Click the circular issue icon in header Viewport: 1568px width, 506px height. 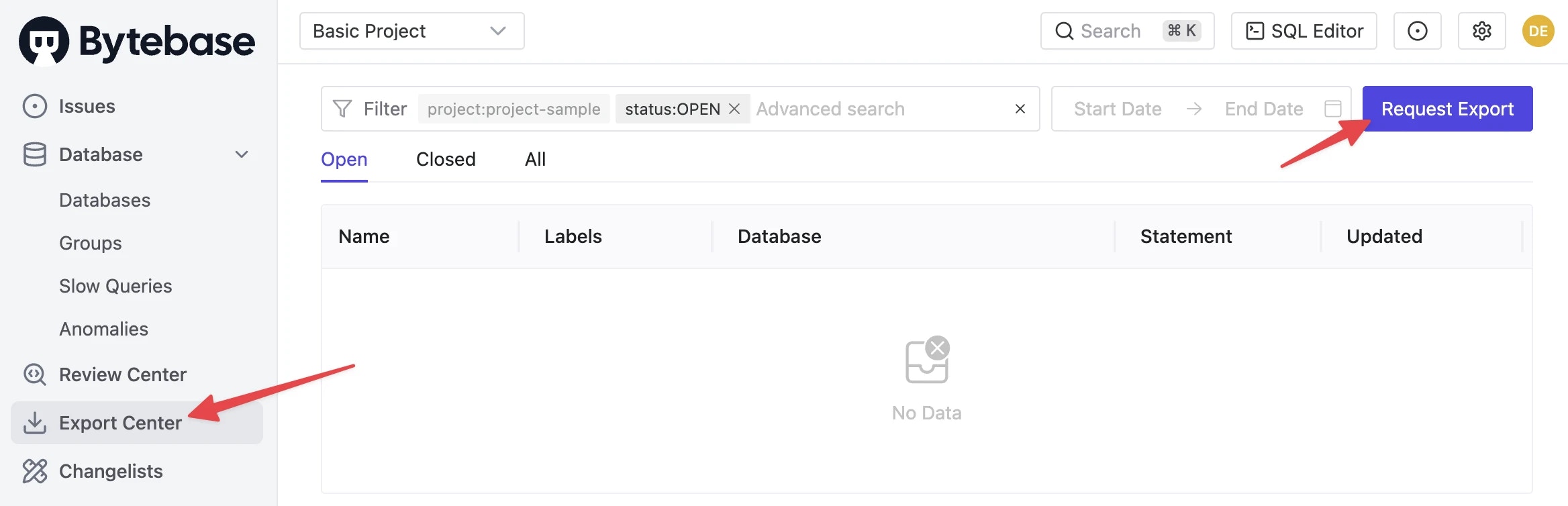[1418, 31]
